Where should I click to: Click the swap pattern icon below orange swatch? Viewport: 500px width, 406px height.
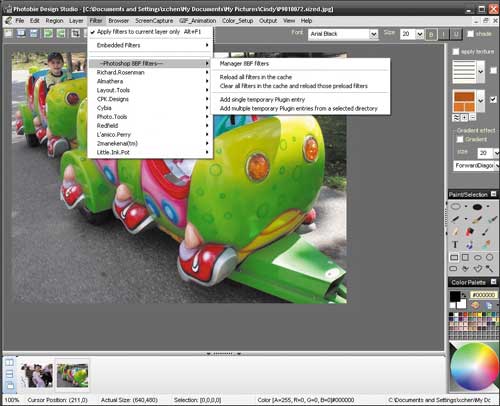pyautogui.click(x=456, y=117)
